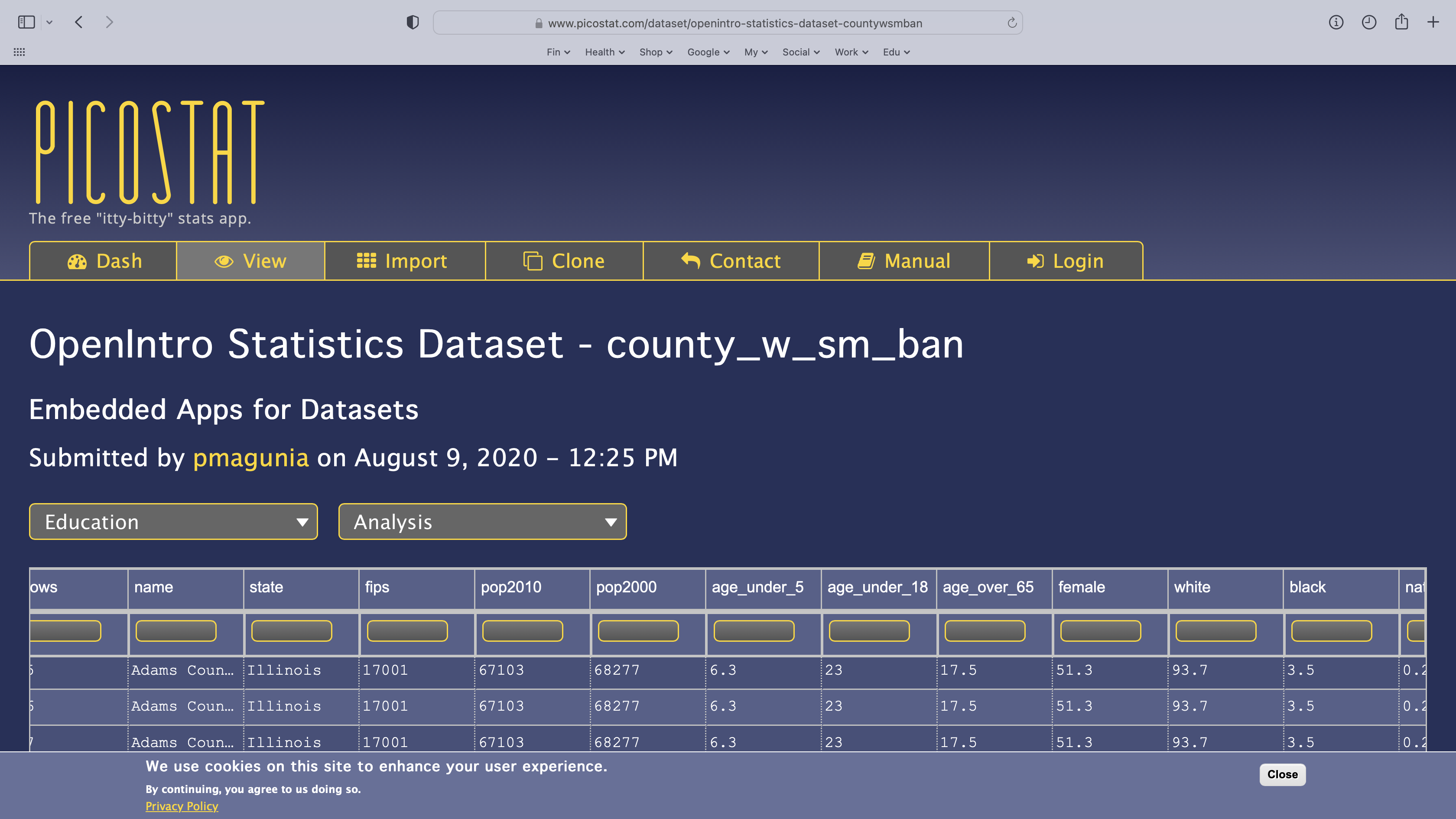Image resolution: width=1456 pixels, height=819 pixels.
Task: Click the address bar URL field
Action: coord(728,23)
